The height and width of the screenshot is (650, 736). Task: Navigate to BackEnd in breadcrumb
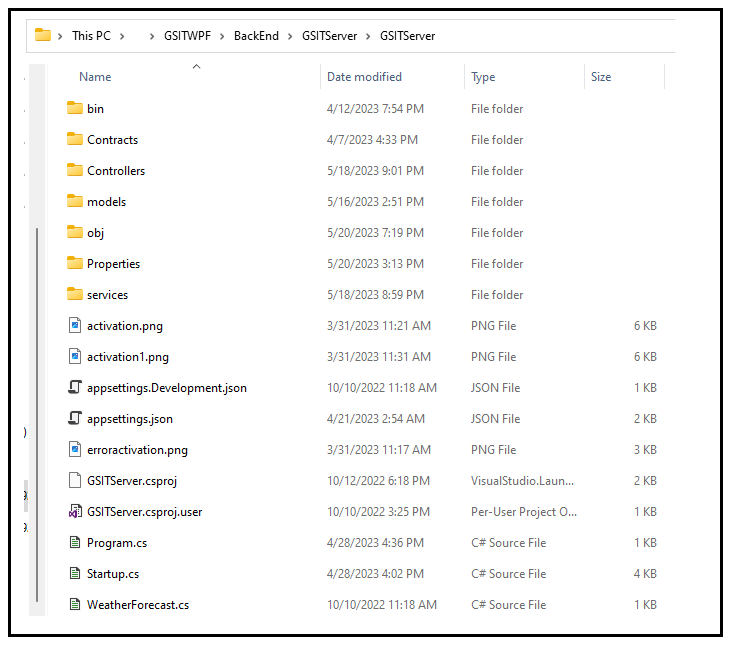[x=256, y=36]
